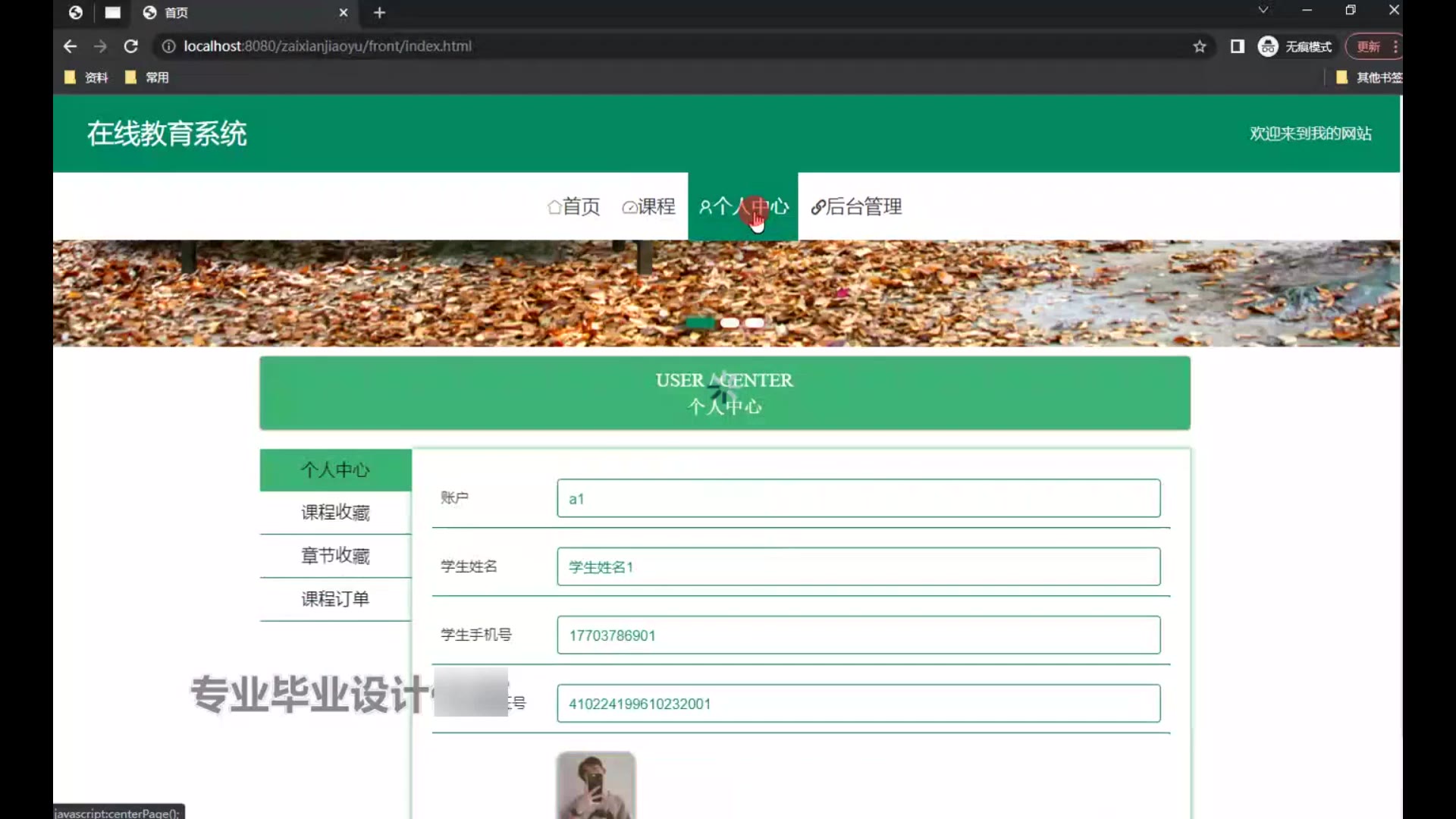The width and height of the screenshot is (1456, 819).
Task: Click the 账户 input field
Action: 858,498
